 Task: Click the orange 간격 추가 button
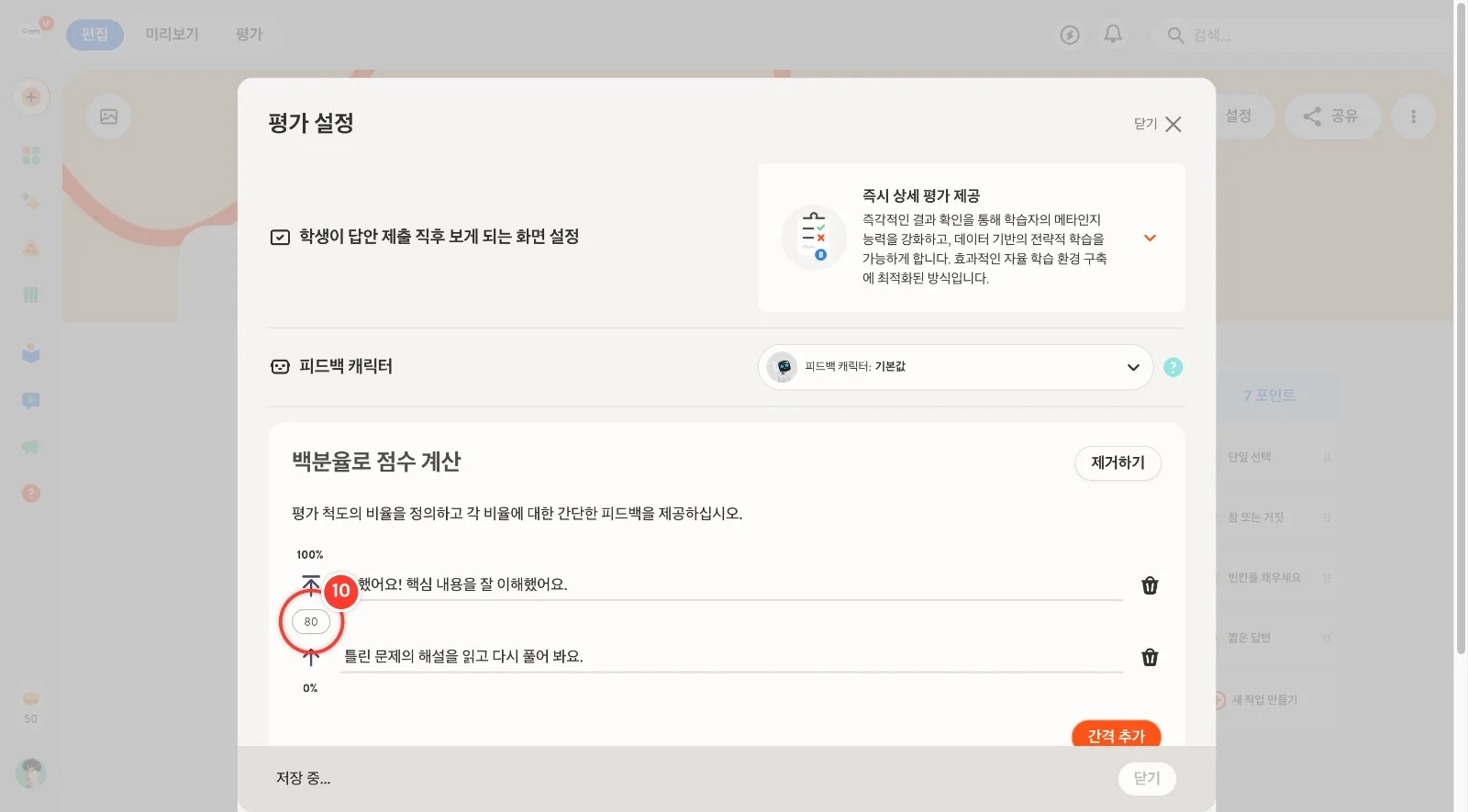tap(1116, 734)
